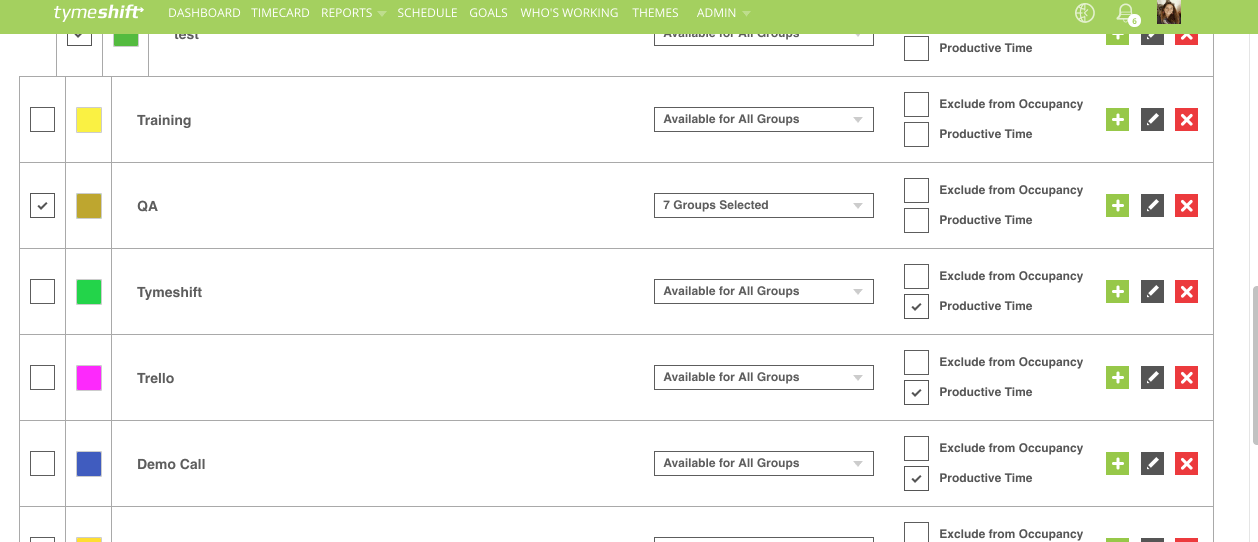
Task: Delete the Tymeshift row with red X
Action: tap(1186, 292)
